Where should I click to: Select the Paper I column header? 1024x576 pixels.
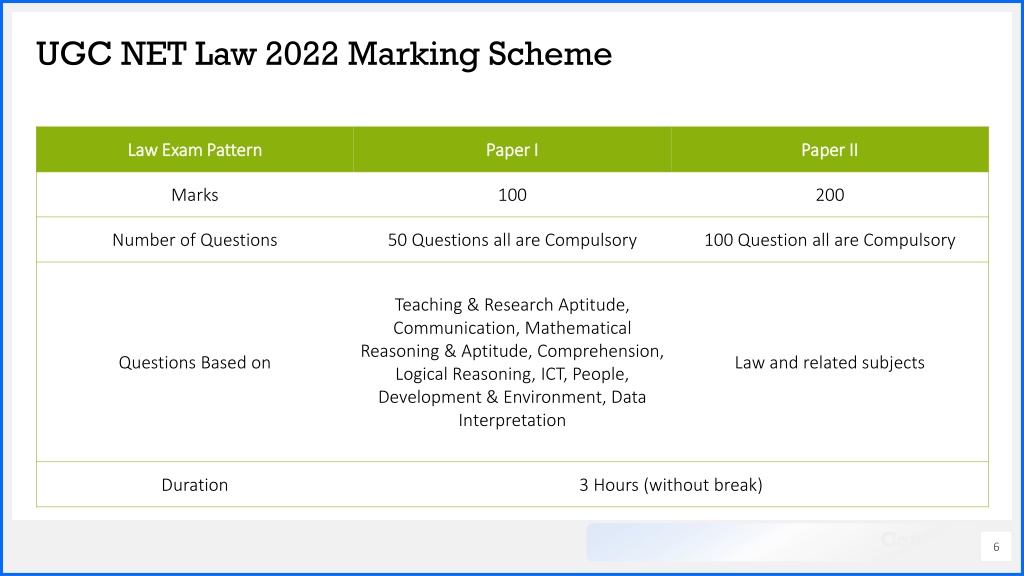click(x=512, y=150)
